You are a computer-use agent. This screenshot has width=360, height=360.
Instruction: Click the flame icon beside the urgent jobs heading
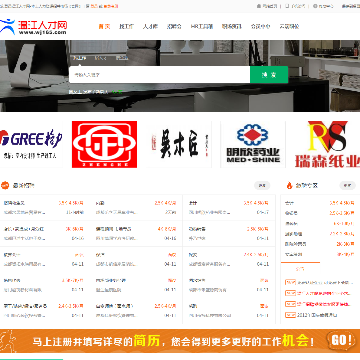[x=289, y=185]
